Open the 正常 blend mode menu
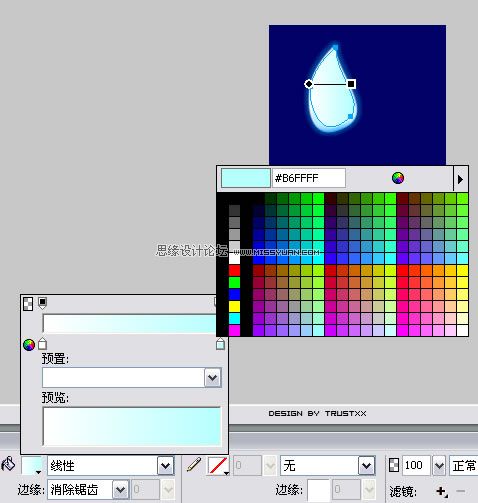The height and width of the screenshot is (503, 478). 464,465
